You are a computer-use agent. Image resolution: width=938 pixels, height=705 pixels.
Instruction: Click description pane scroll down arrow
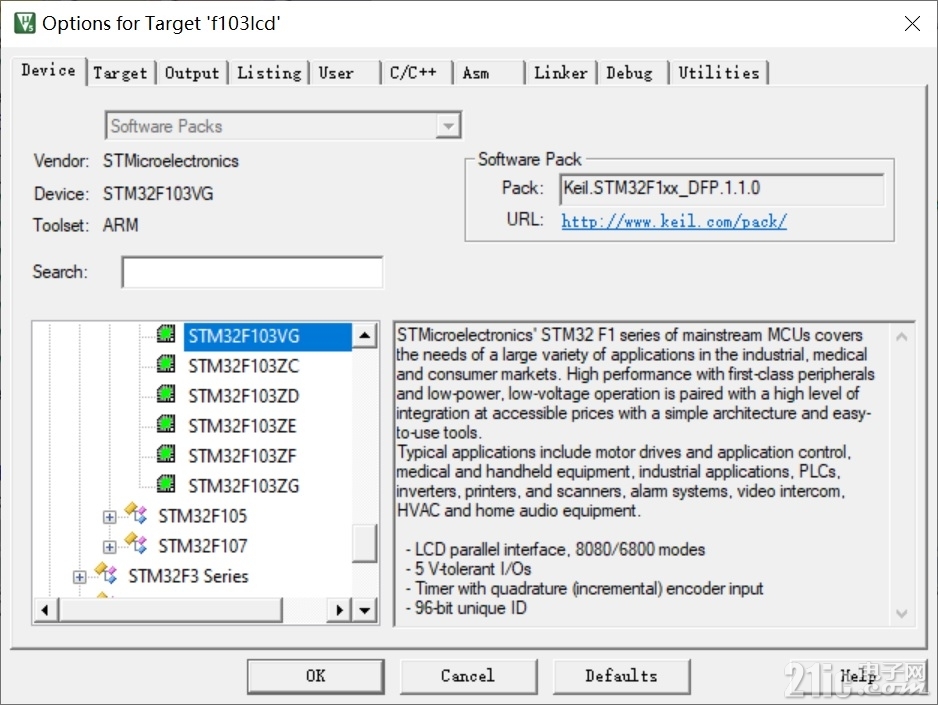tap(902, 613)
